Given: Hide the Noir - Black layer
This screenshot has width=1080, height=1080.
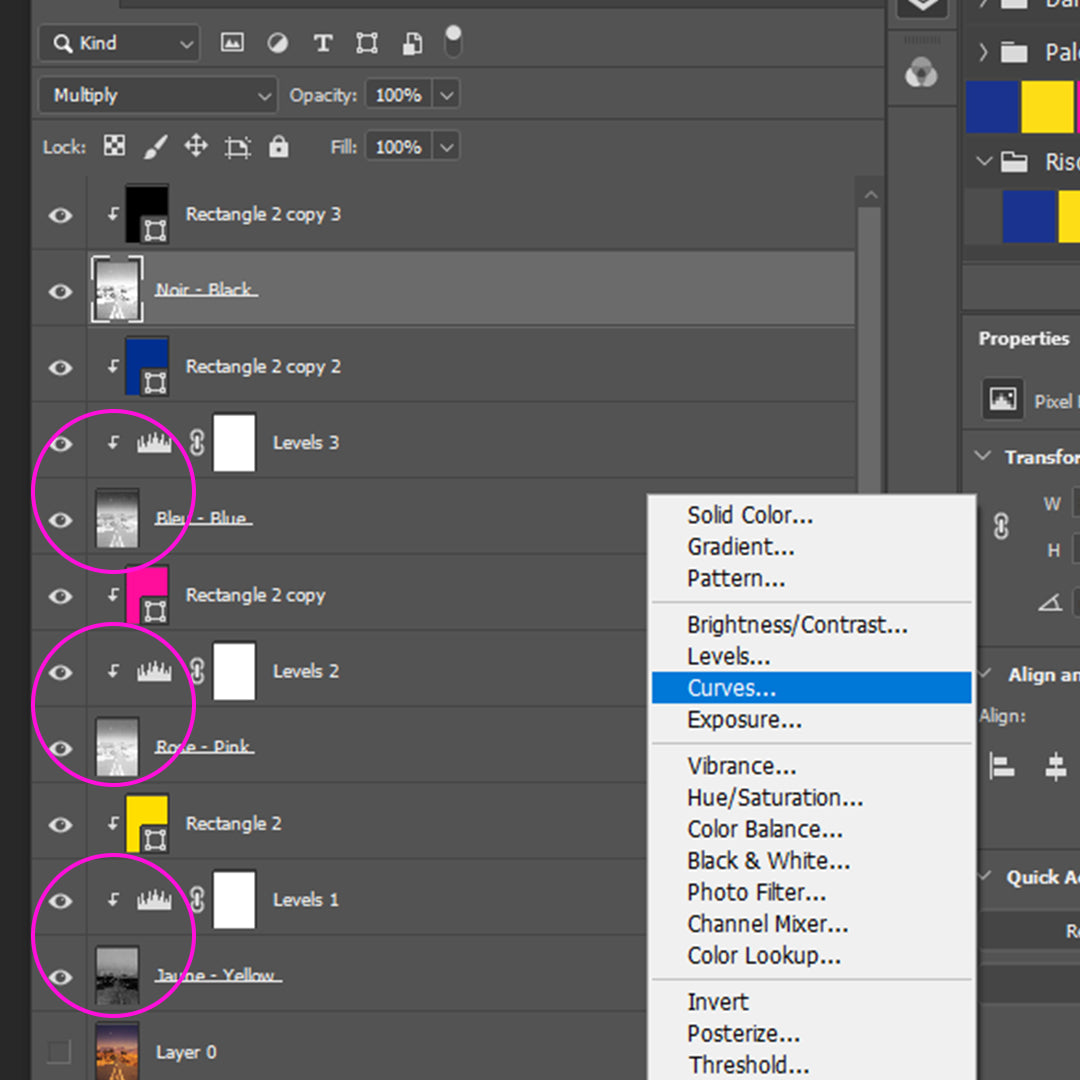Looking at the screenshot, I should point(60,291).
